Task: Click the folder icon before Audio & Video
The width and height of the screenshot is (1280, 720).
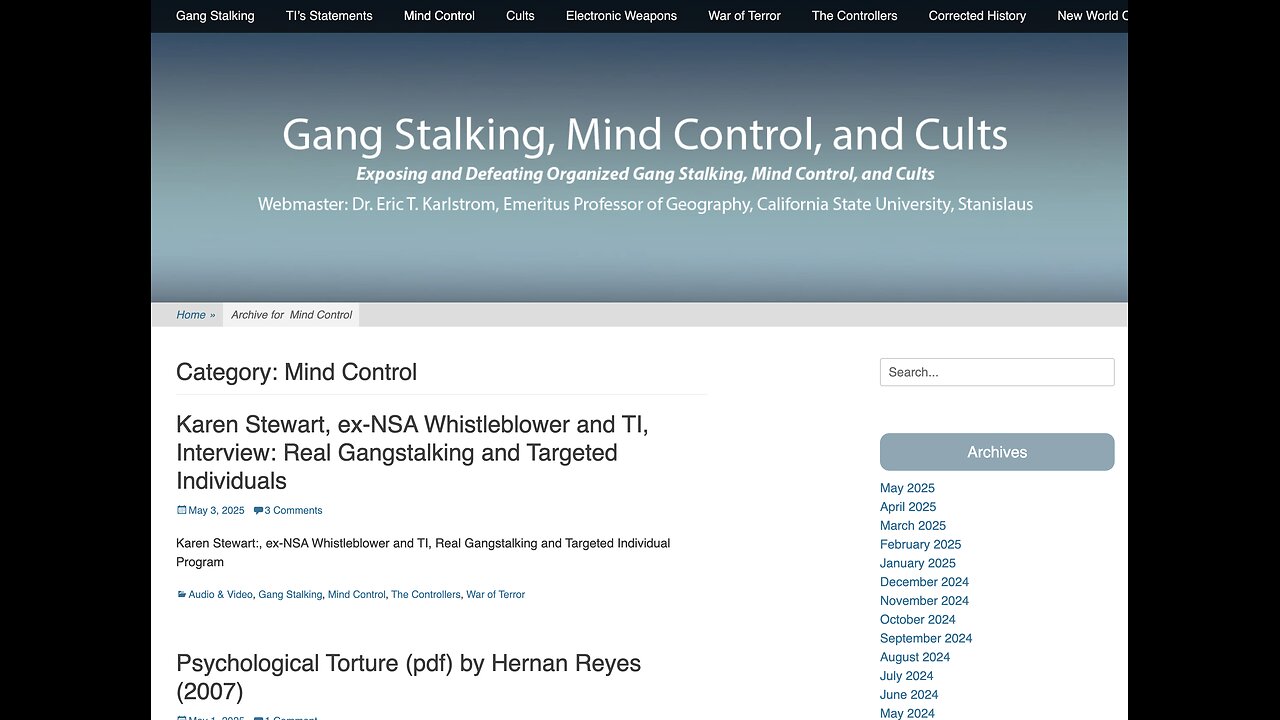Action: 181,594
